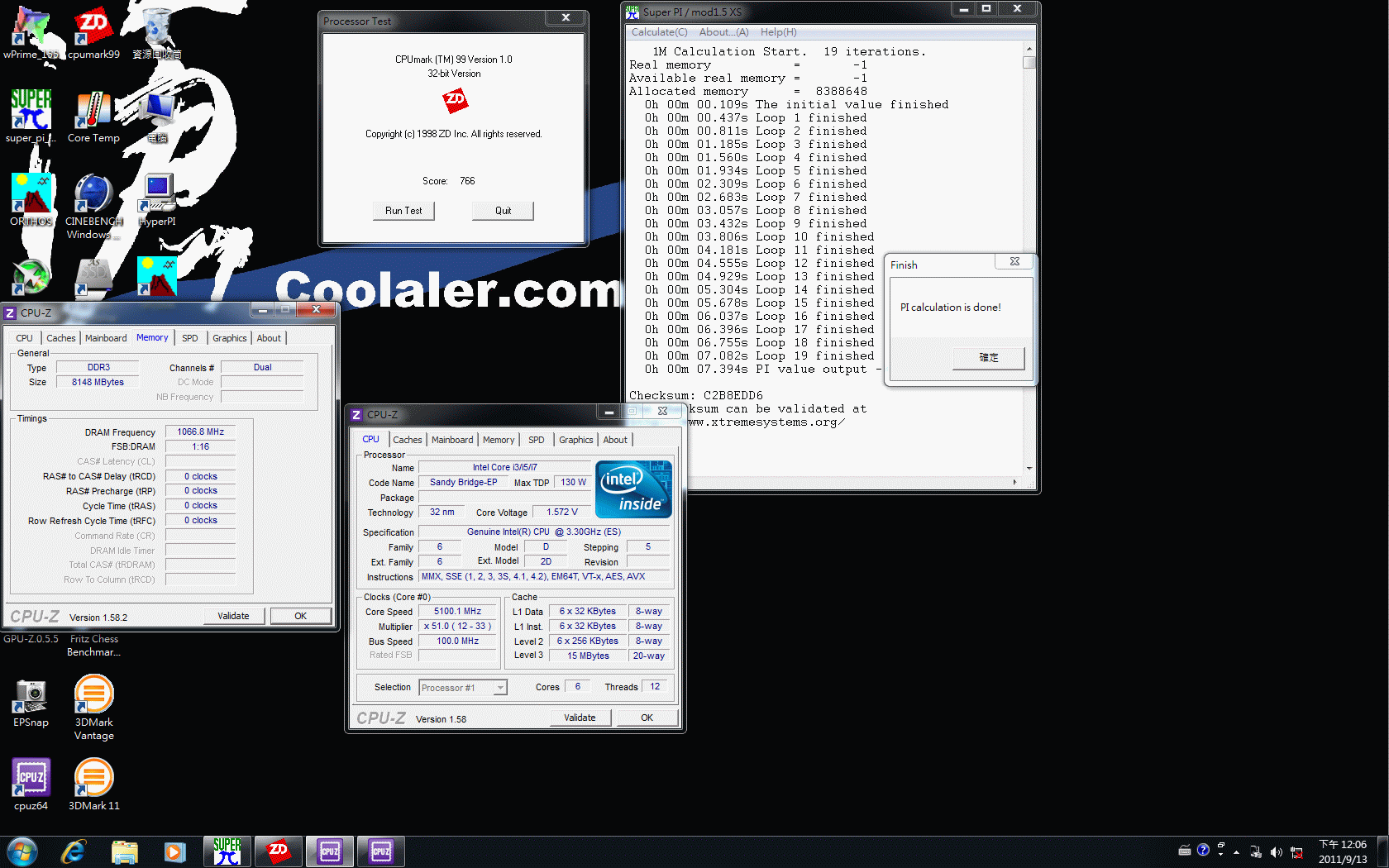Open SPD tab in CPU-Z processor window
This screenshot has width=1389, height=868.
[537, 440]
